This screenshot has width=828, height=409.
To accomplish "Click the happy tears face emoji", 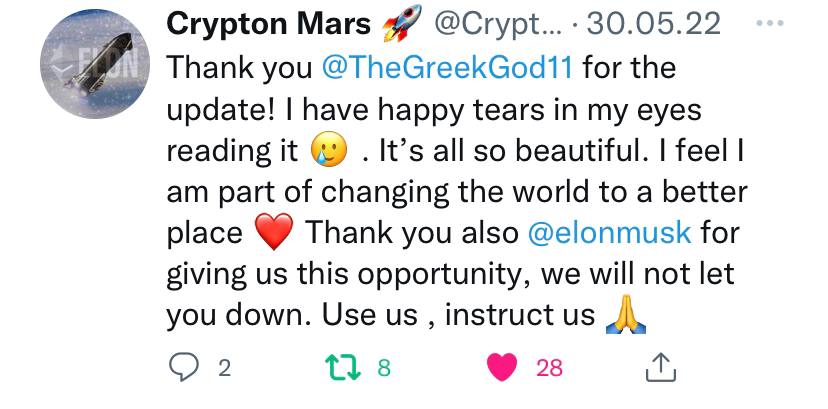I will click(329, 149).
